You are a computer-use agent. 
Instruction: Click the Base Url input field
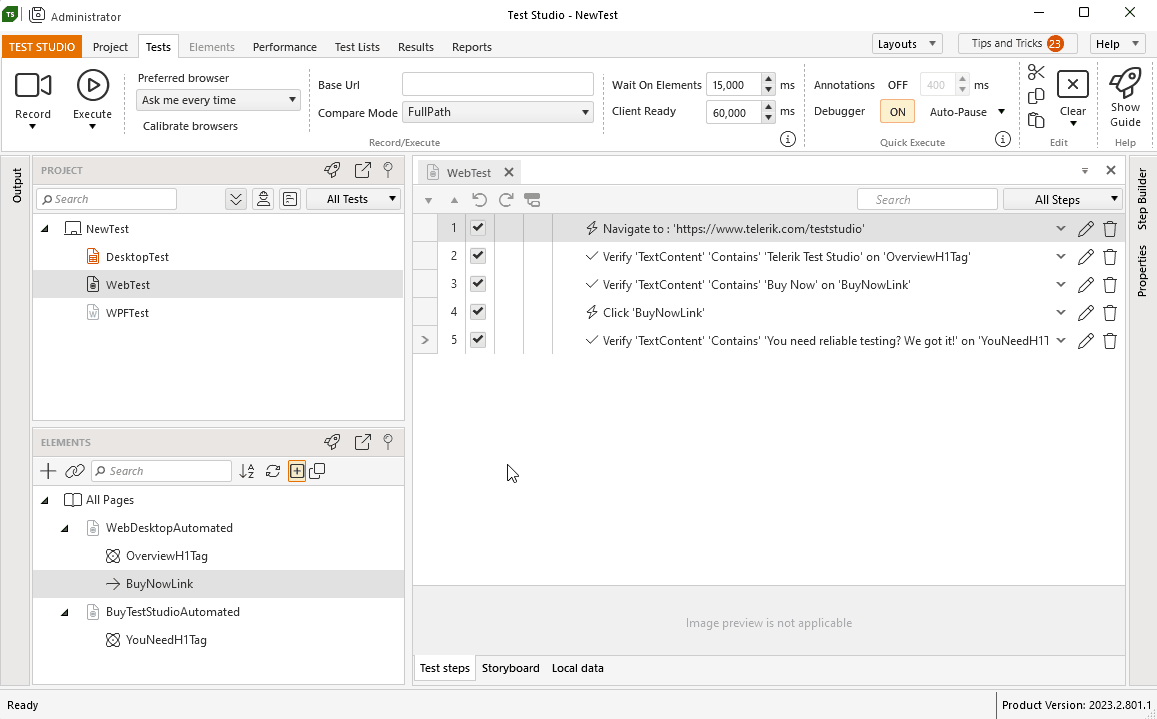(498, 84)
